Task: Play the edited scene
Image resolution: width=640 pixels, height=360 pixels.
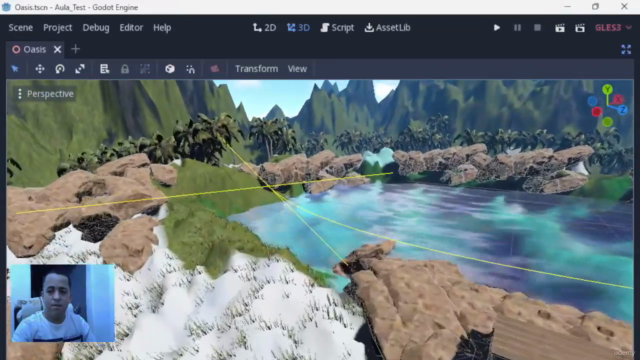Action: pyautogui.click(x=560, y=28)
